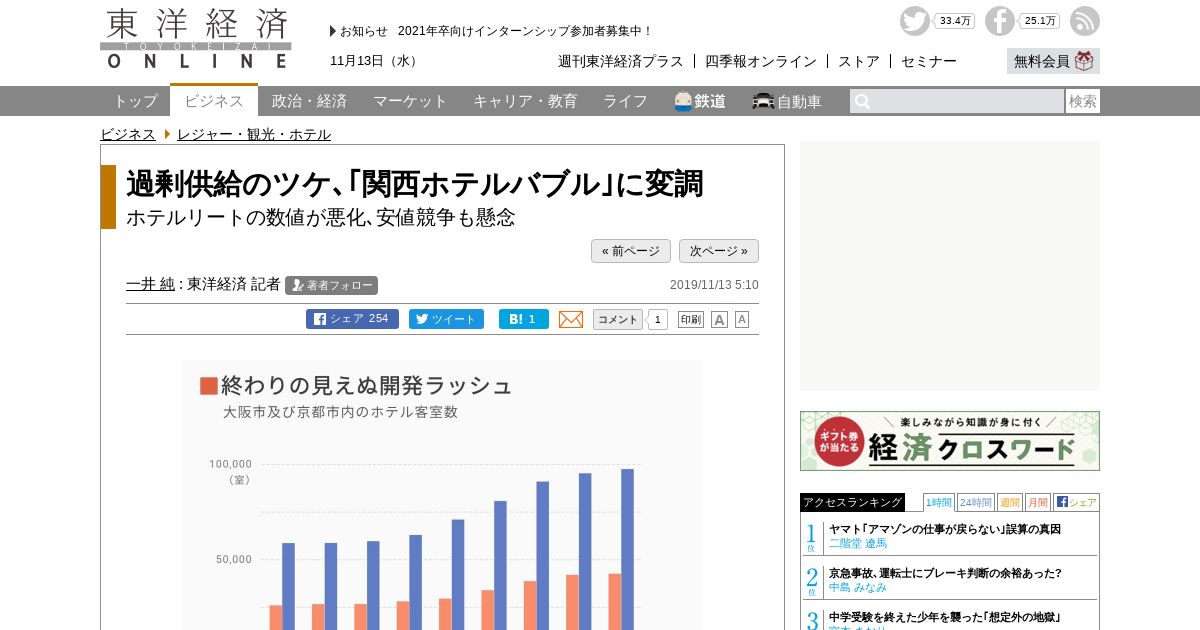1200x630 pixels.
Task: Open the 政治・経済 navigation tab
Action: (309, 101)
